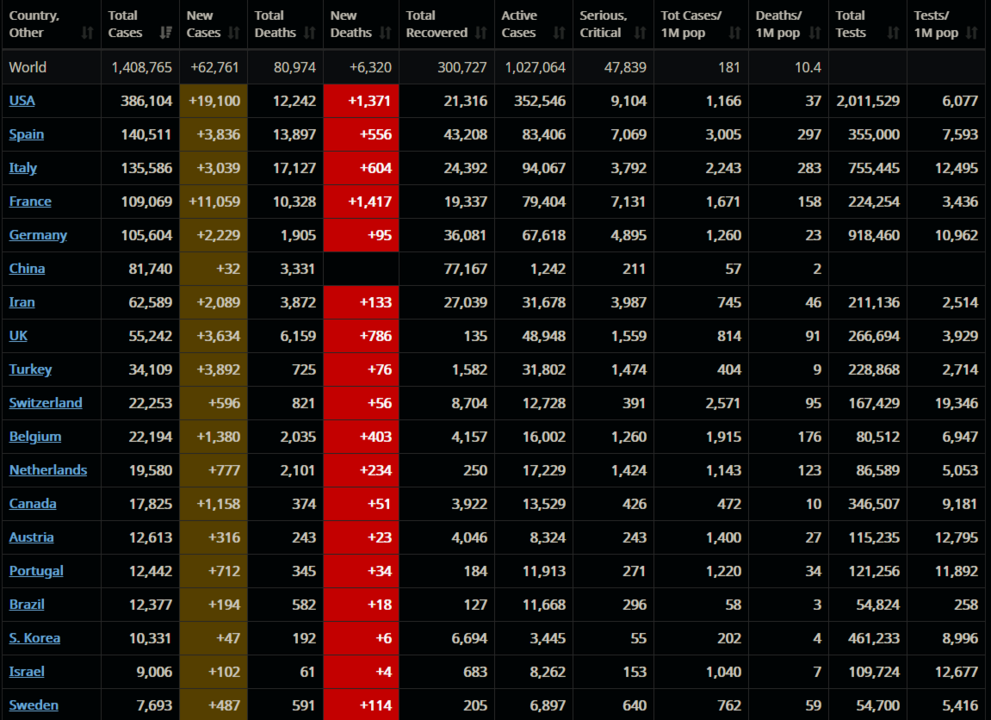The image size is (991, 720).
Task: Open the Israel link
Action: point(27,671)
